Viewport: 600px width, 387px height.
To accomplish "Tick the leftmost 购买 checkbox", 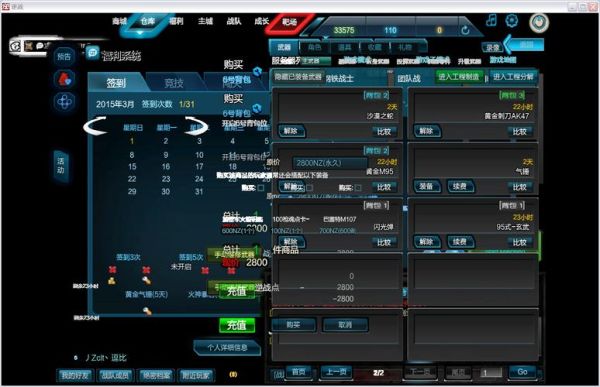I will coord(261,188).
